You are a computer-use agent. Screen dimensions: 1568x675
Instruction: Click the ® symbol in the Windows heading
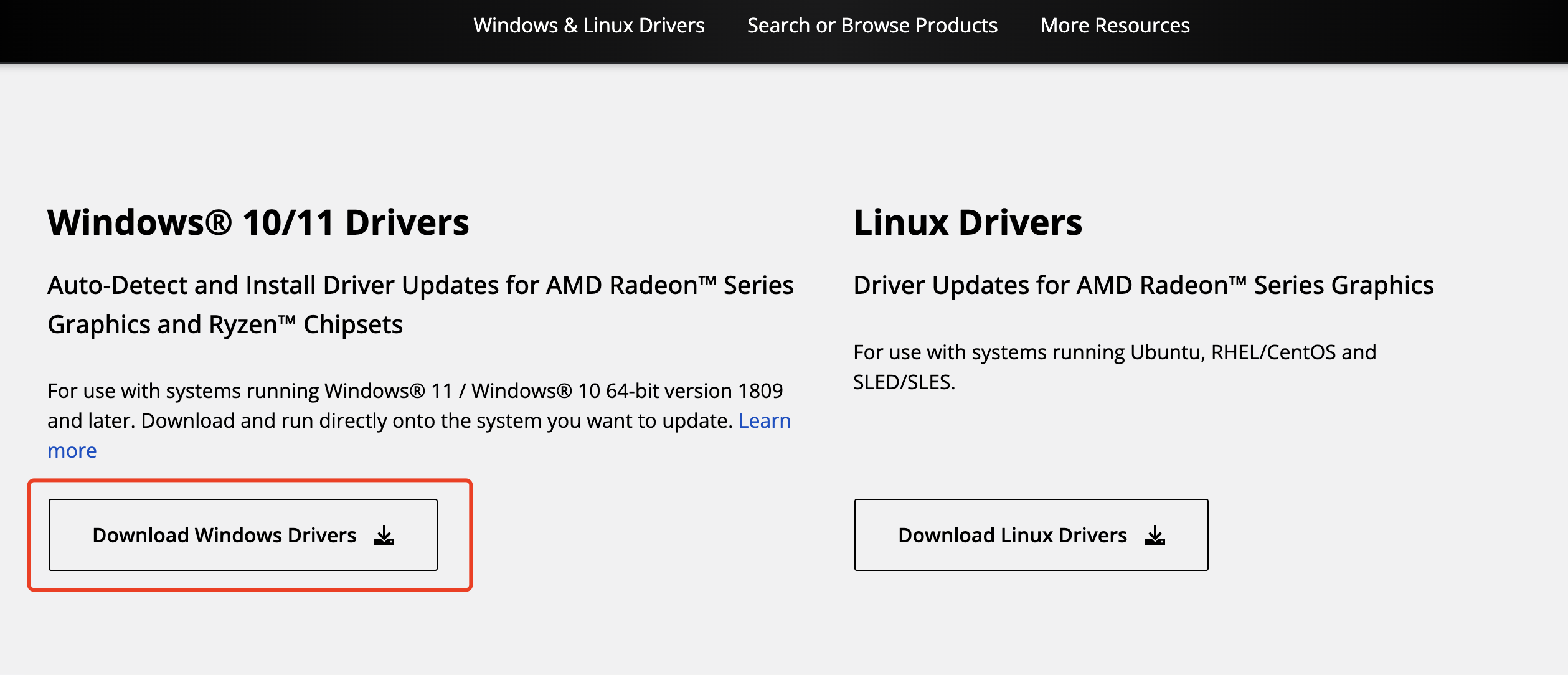click(x=219, y=222)
